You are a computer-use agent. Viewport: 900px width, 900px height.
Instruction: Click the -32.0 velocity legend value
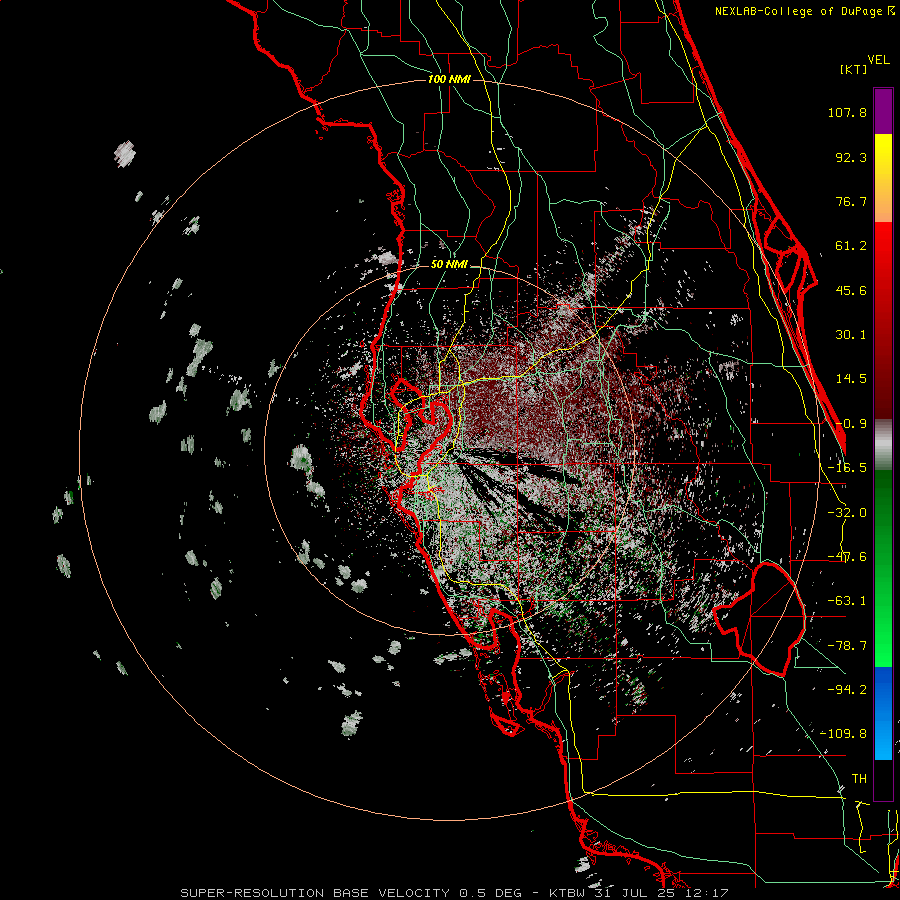point(847,513)
